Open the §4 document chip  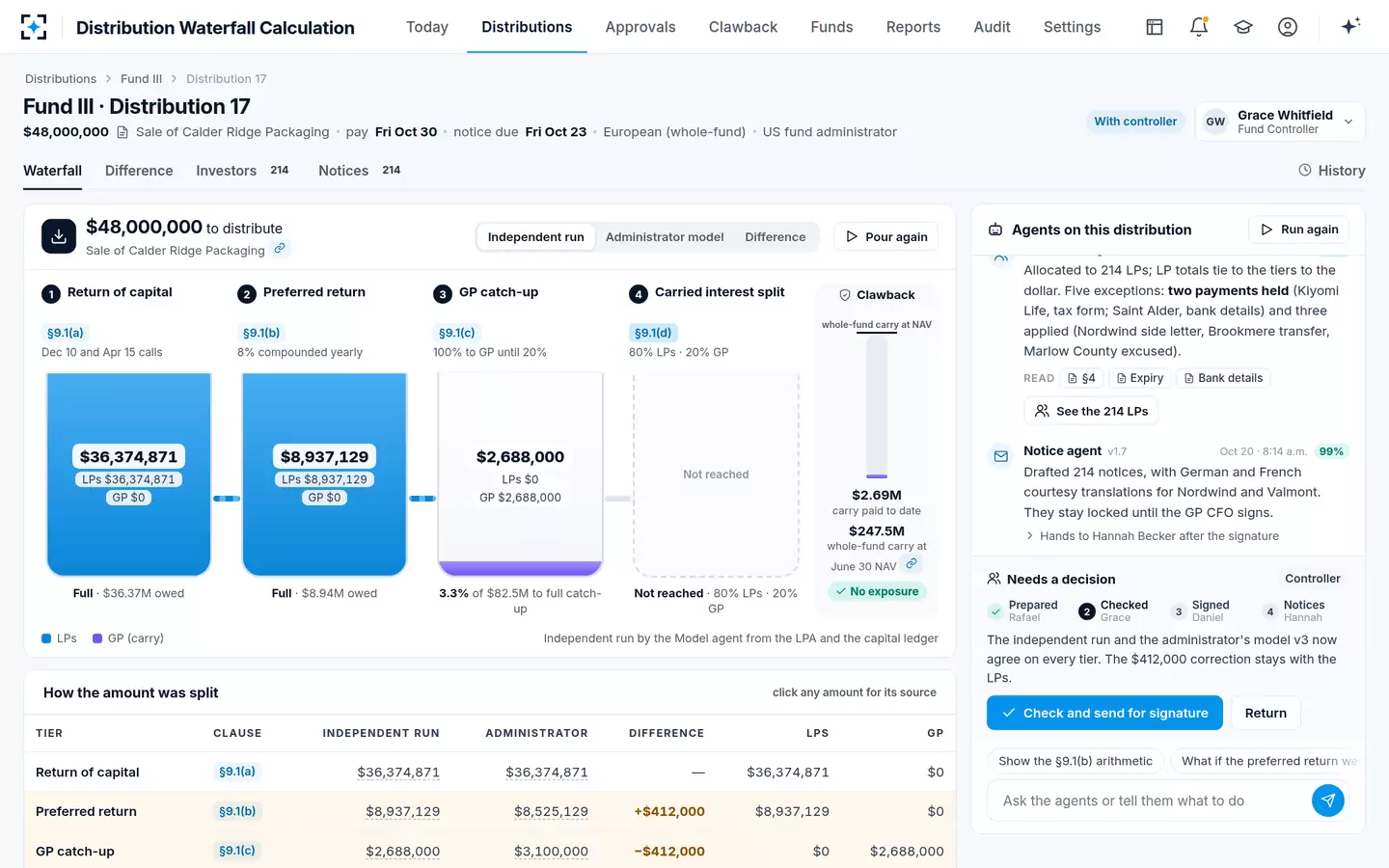click(1081, 378)
